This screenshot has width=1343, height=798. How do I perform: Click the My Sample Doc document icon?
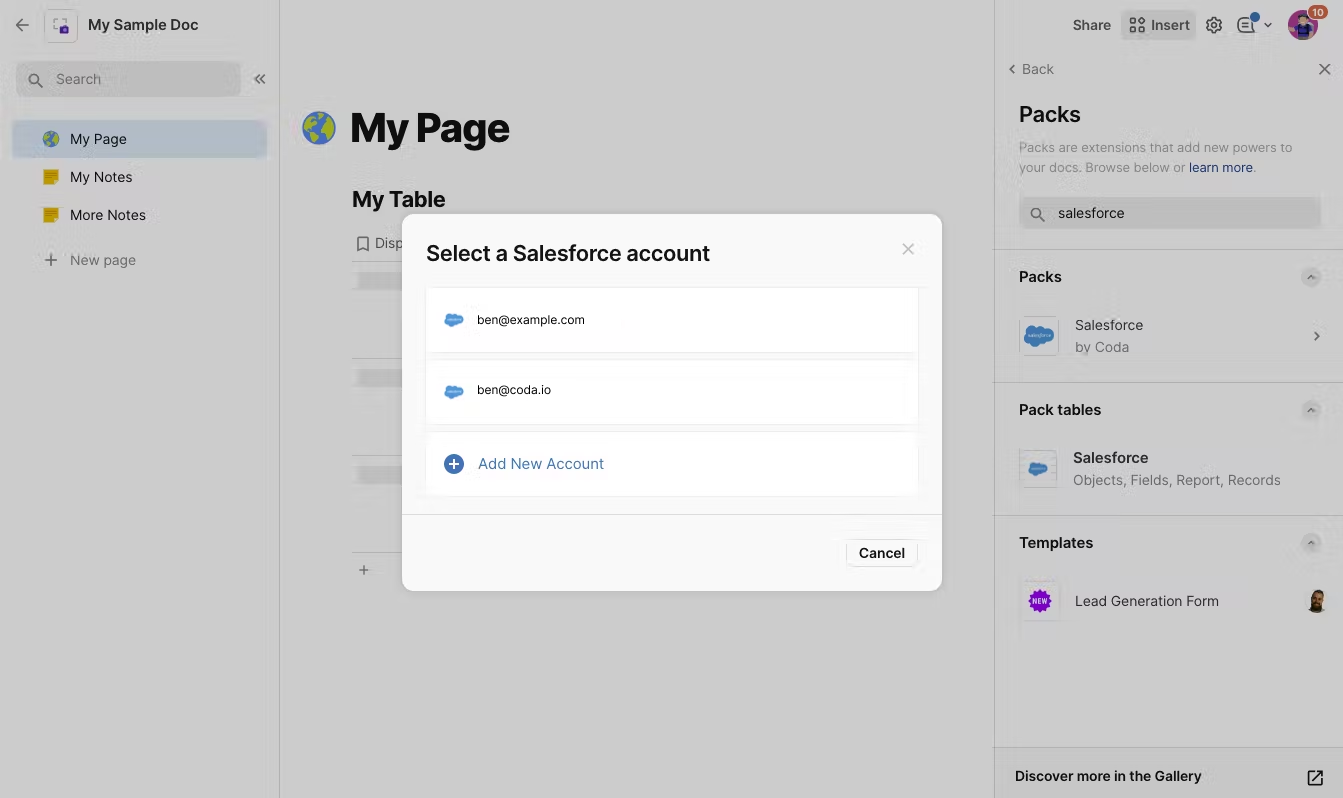pyautogui.click(x=61, y=24)
